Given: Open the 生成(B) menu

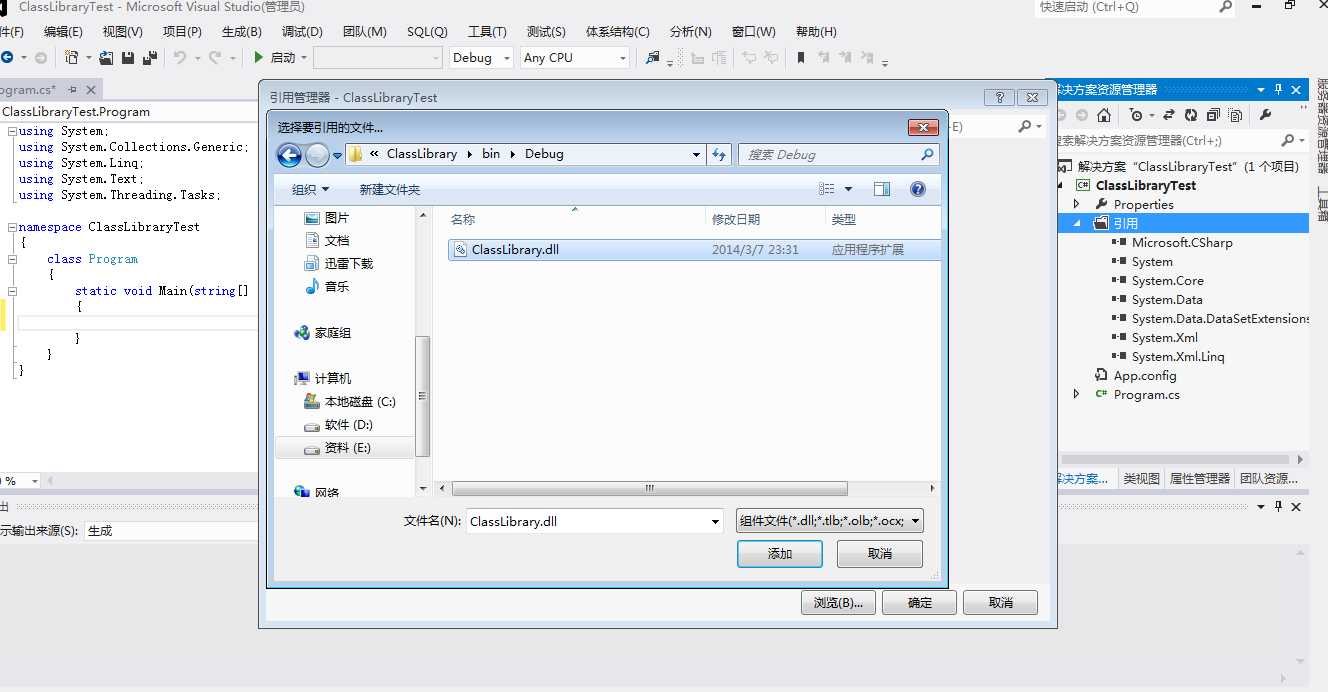Looking at the screenshot, I should [x=241, y=31].
